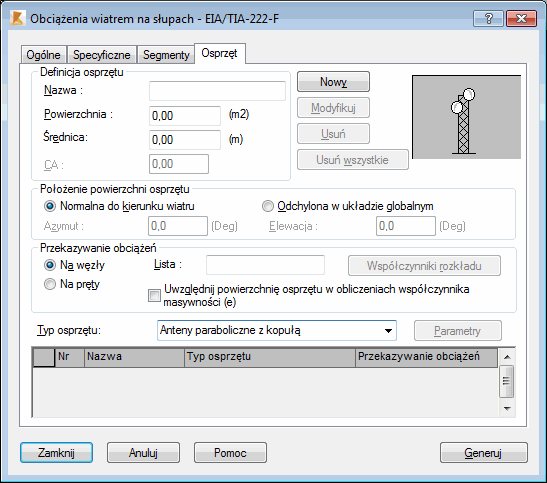
Task: Open the 'Anteny paraboliczne z kopułą' combo box
Action: point(277,330)
